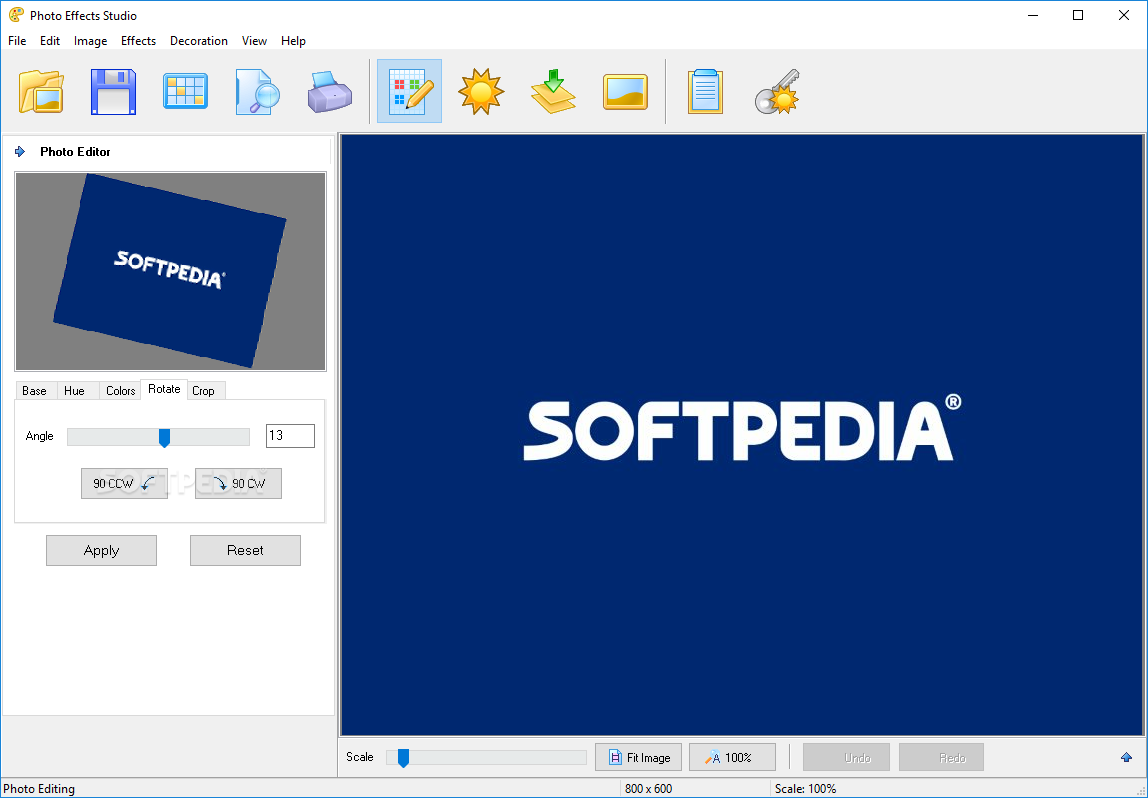Open effects with the sun icon

(481, 92)
